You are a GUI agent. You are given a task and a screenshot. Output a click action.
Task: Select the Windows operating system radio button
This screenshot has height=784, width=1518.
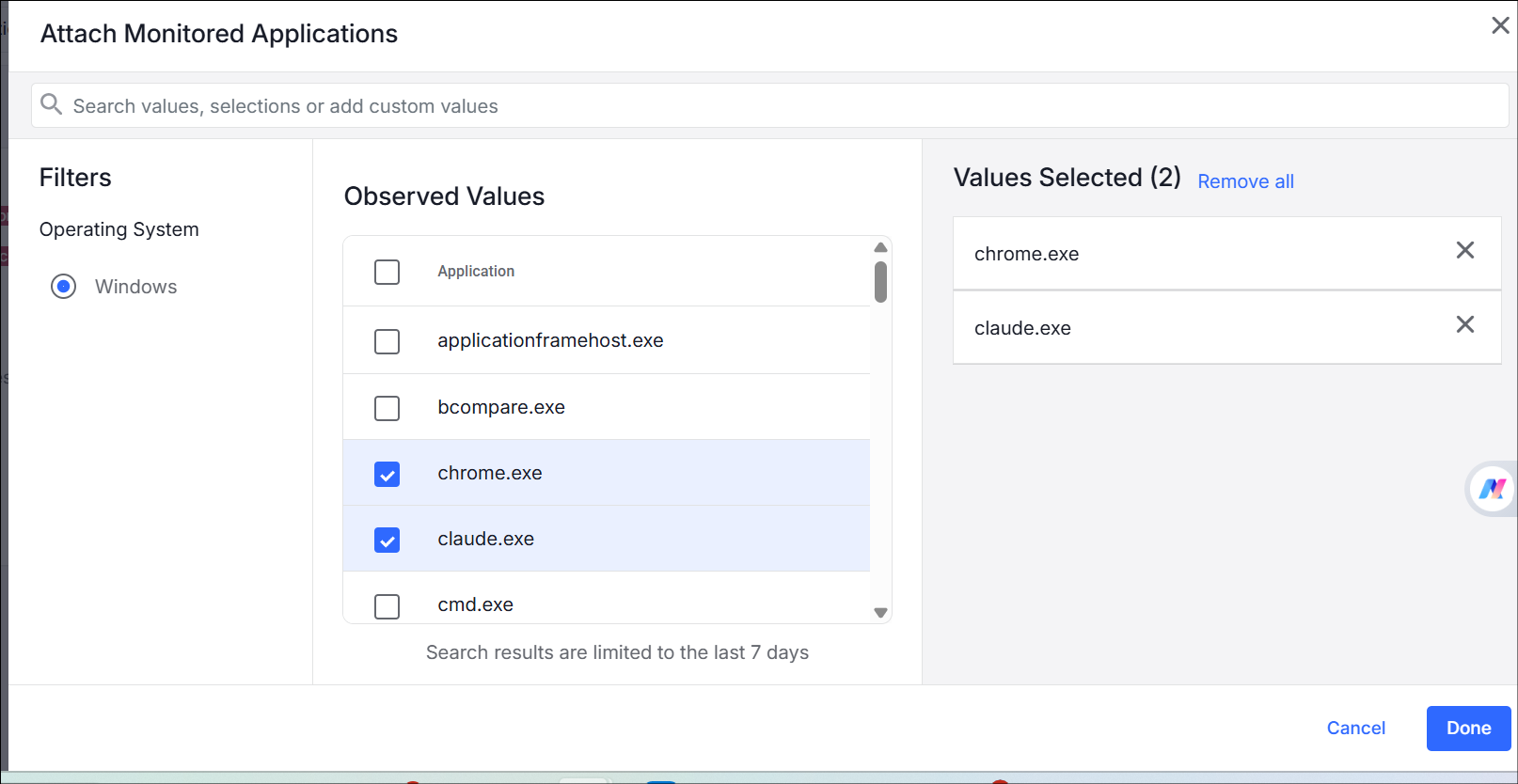pyautogui.click(x=64, y=287)
